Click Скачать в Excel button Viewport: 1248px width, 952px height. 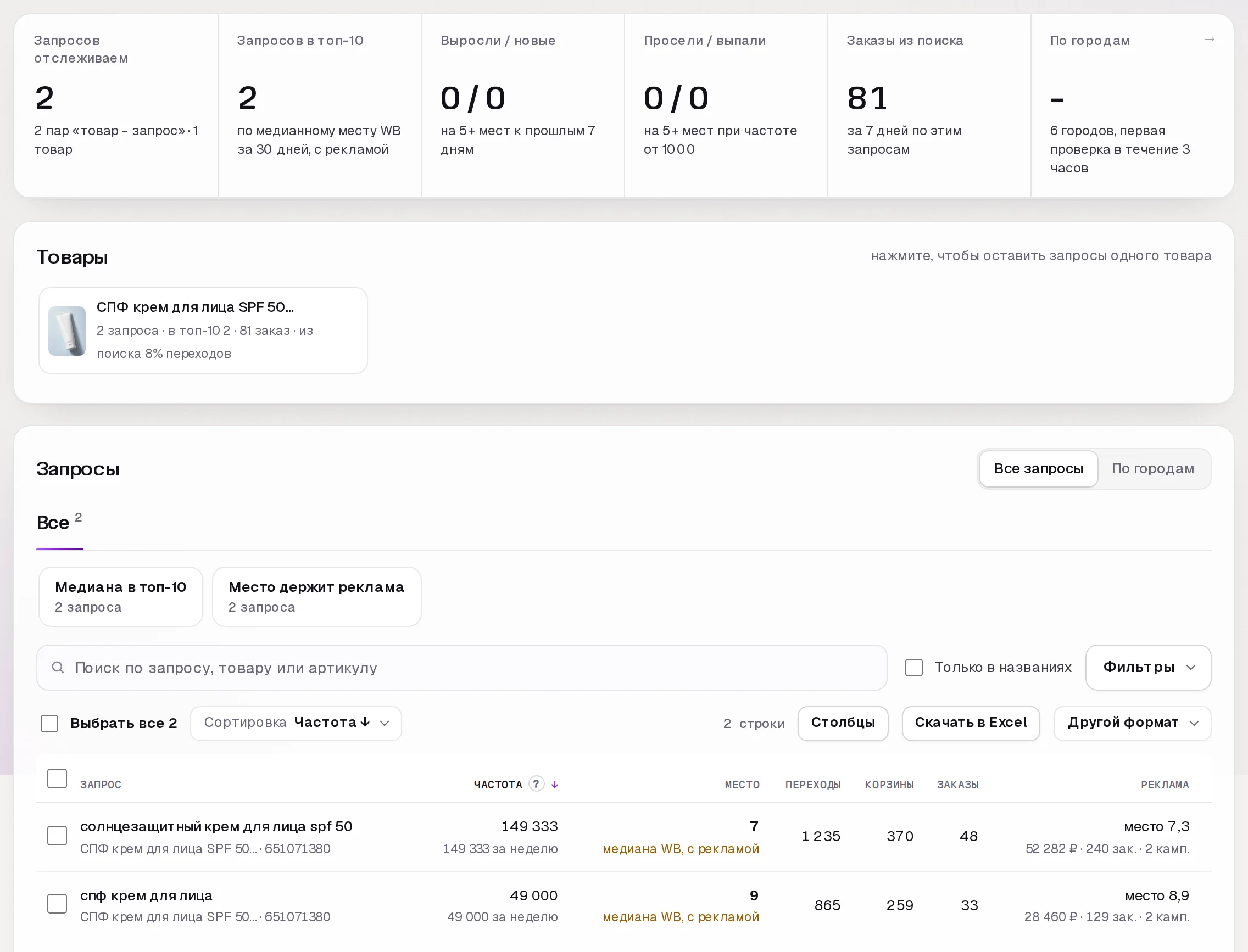pos(971,723)
